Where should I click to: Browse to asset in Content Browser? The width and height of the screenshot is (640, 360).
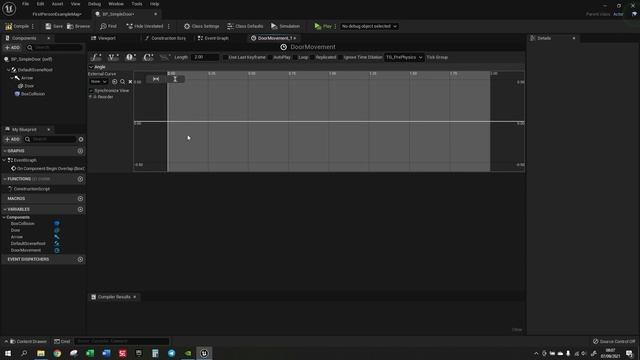coord(78,26)
